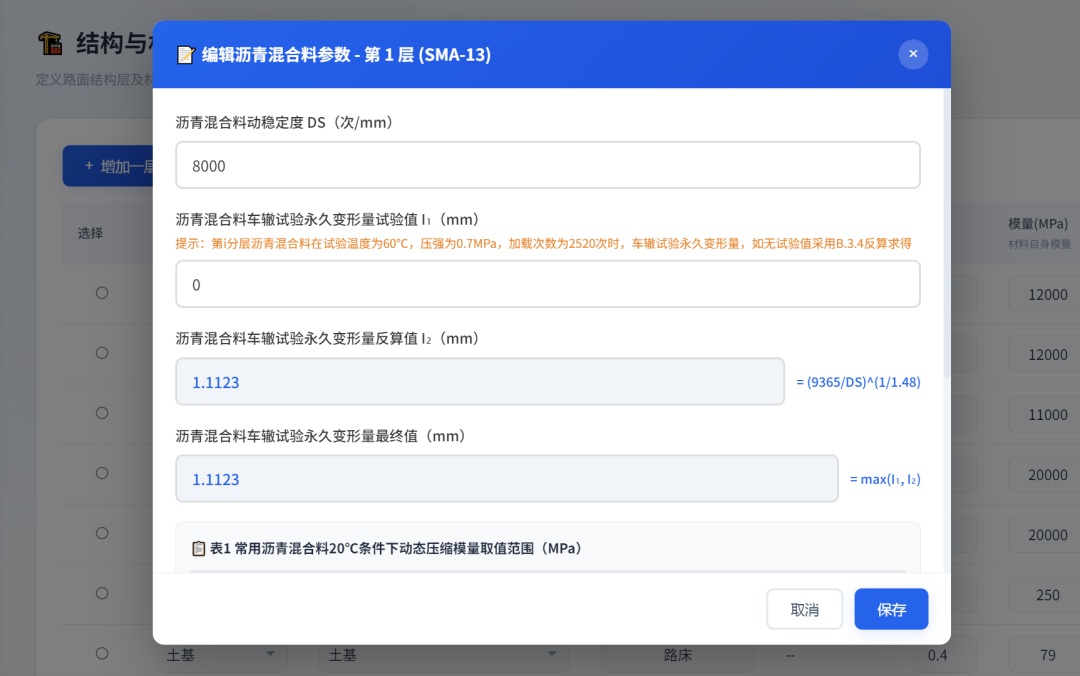Click the 选择 column header
This screenshot has width=1080, height=676.
point(90,233)
